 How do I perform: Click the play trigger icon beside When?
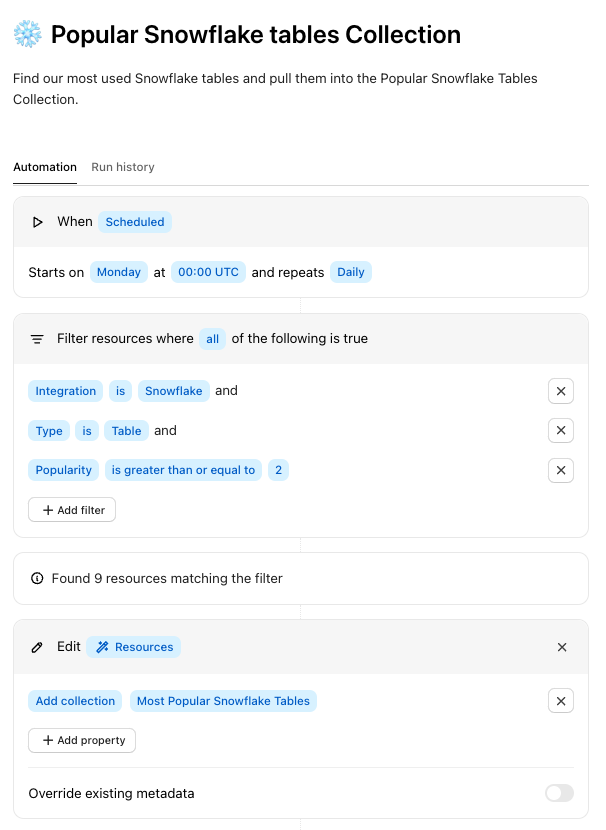(38, 222)
